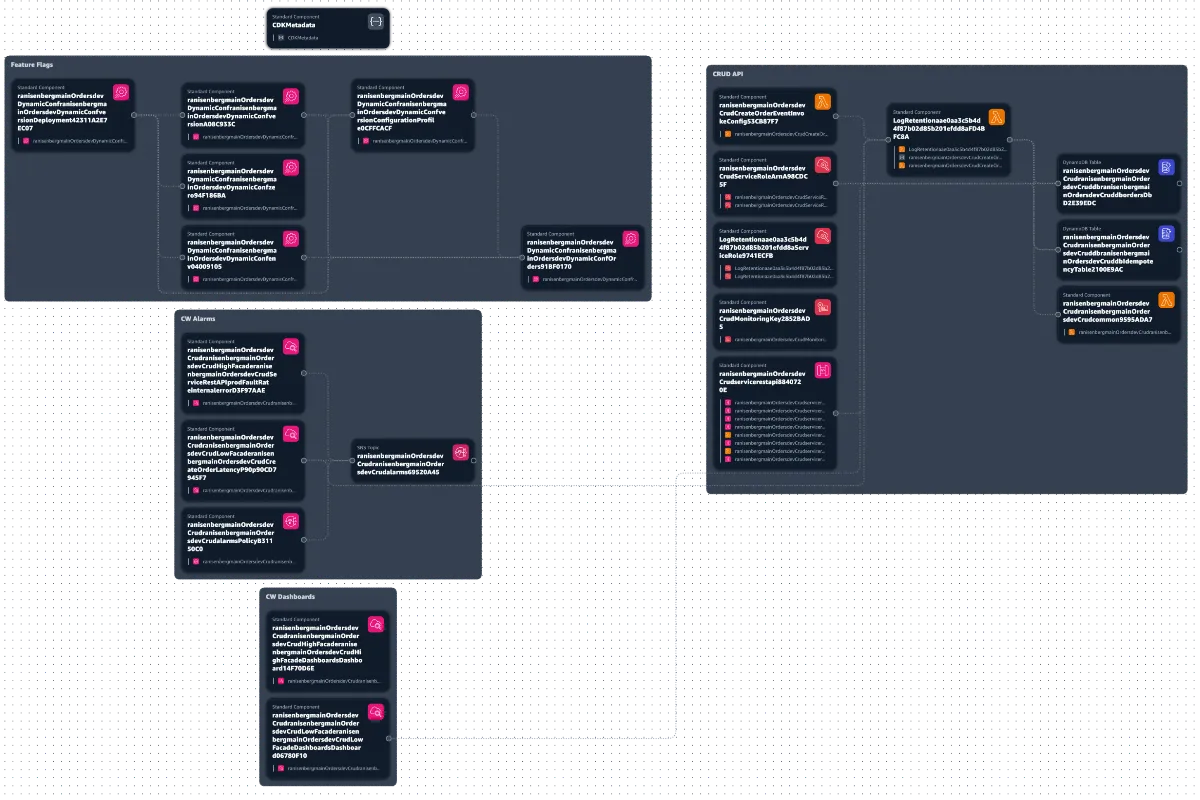1200x800 pixels.
Task: Click output connector of ConfversionDeployment node
Action: pos(135,115)
